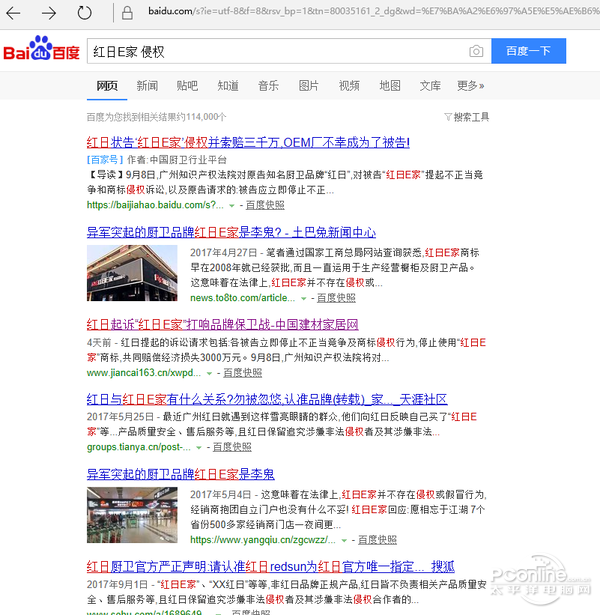This screenshot has width=600, height=615.
Task: Select the 网页 tab
Action: pos(107,86)
